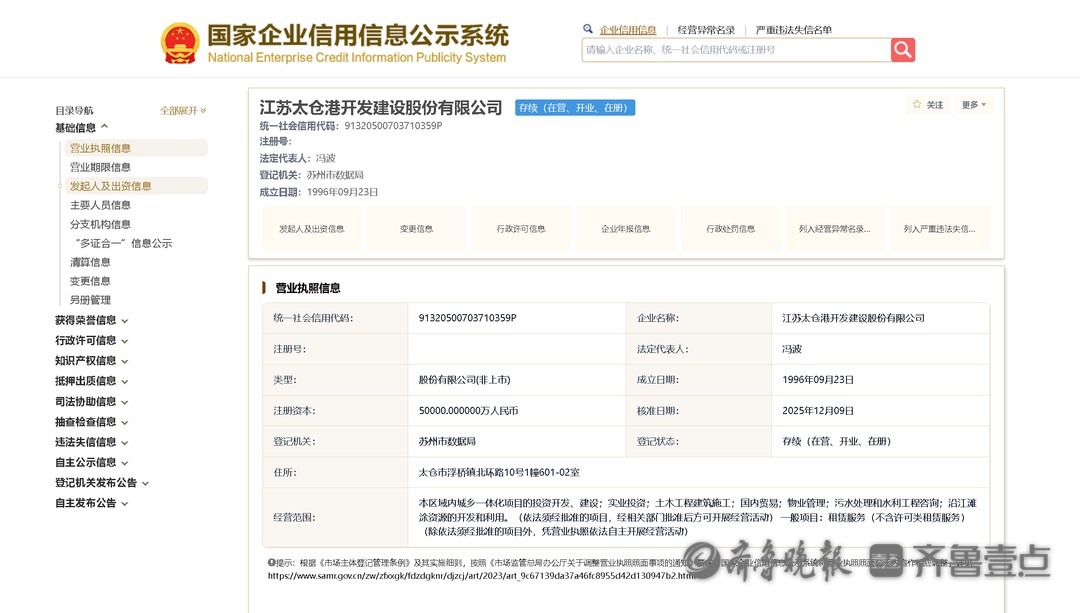
Task: Select the 企业信用信息 search tab
Action: (x=627, y=30)
